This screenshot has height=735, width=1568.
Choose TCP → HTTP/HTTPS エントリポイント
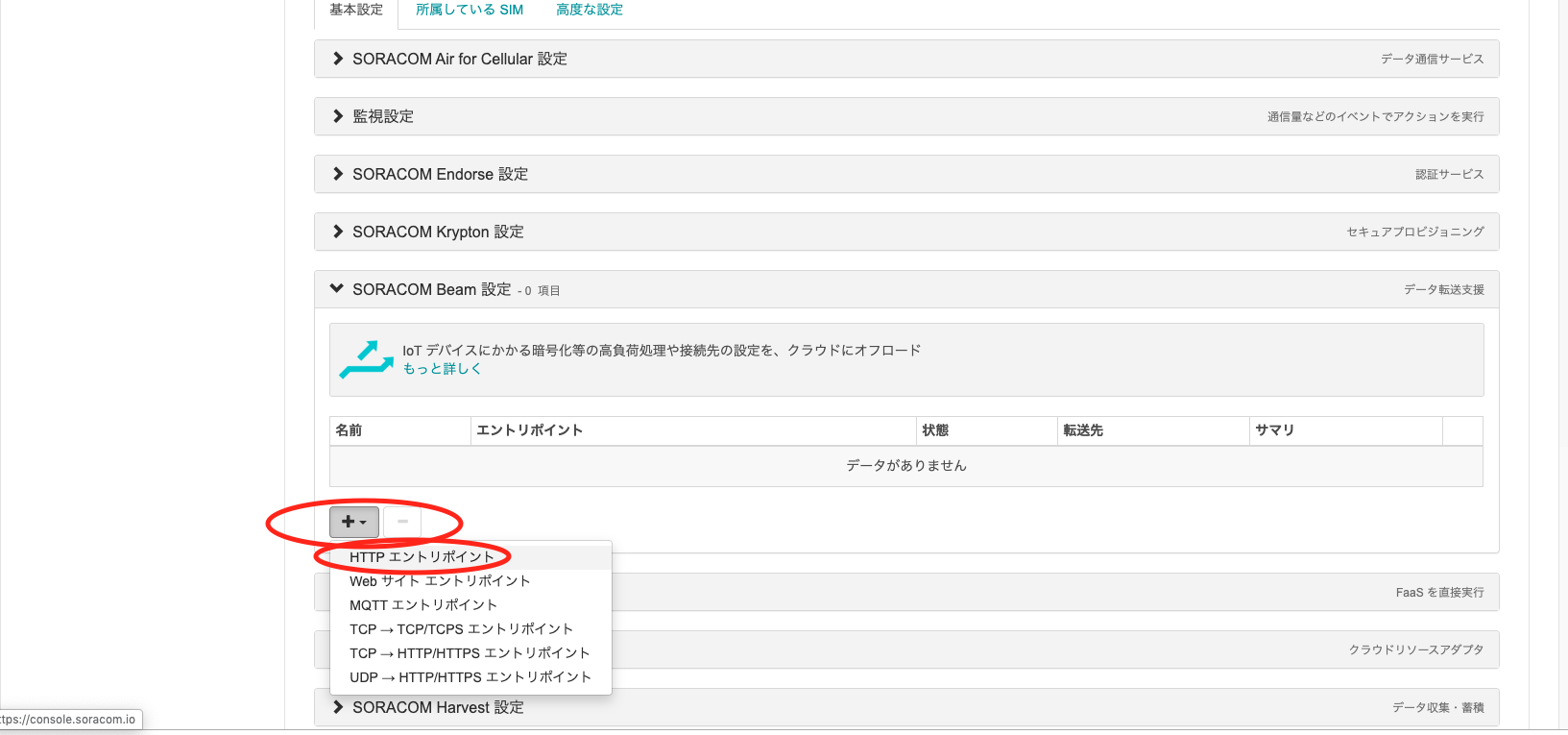(470, 653)
